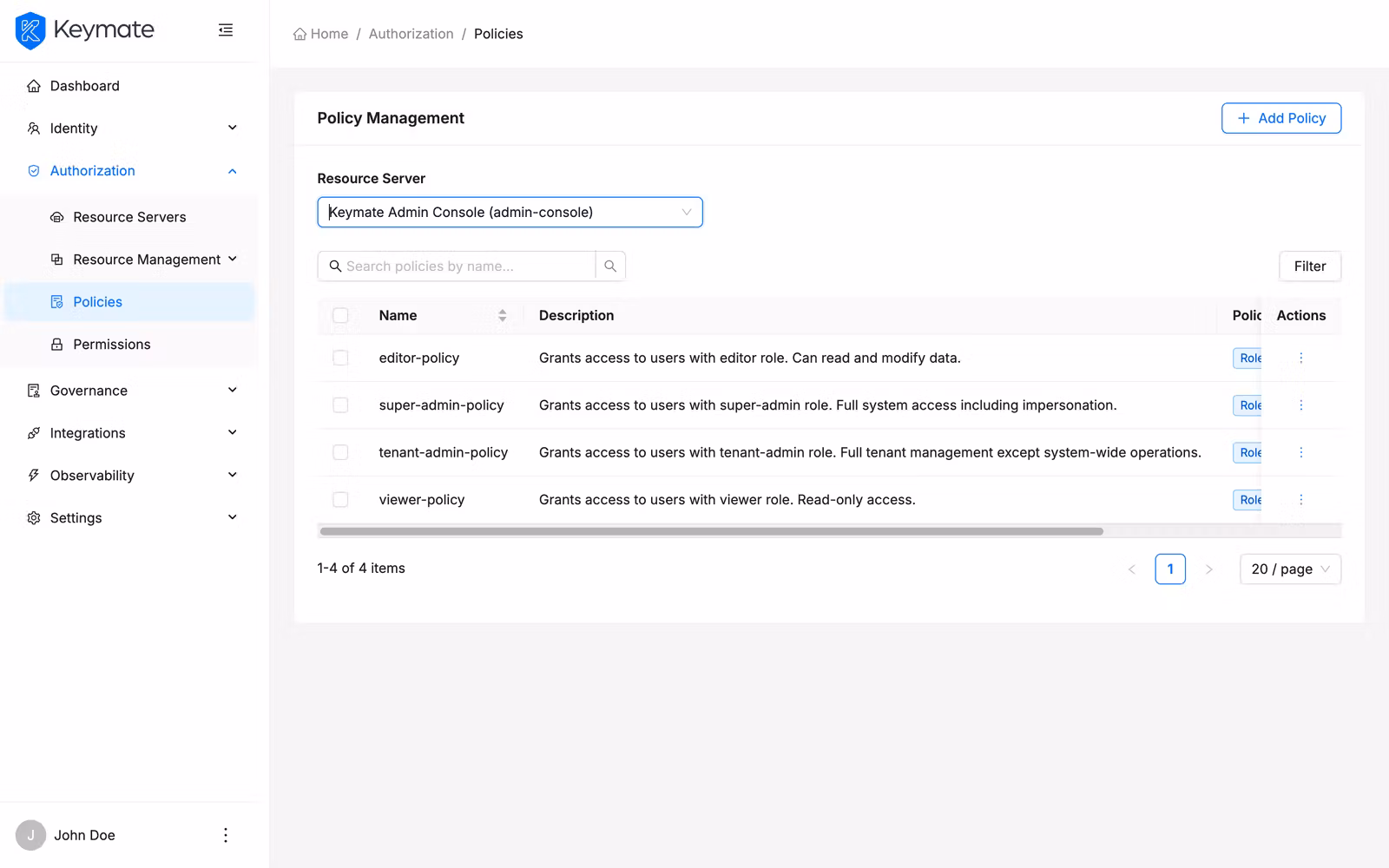Click the Identity sidebar icon
1389x868 pixels.
(x=32, y=128)
